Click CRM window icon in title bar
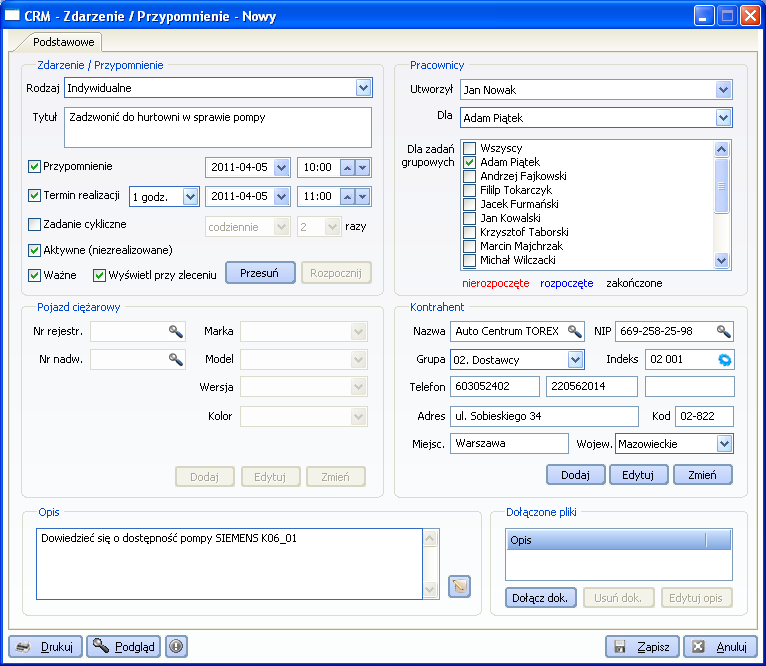The height and width of the screenshot is (666, 766). pos(12,16)
